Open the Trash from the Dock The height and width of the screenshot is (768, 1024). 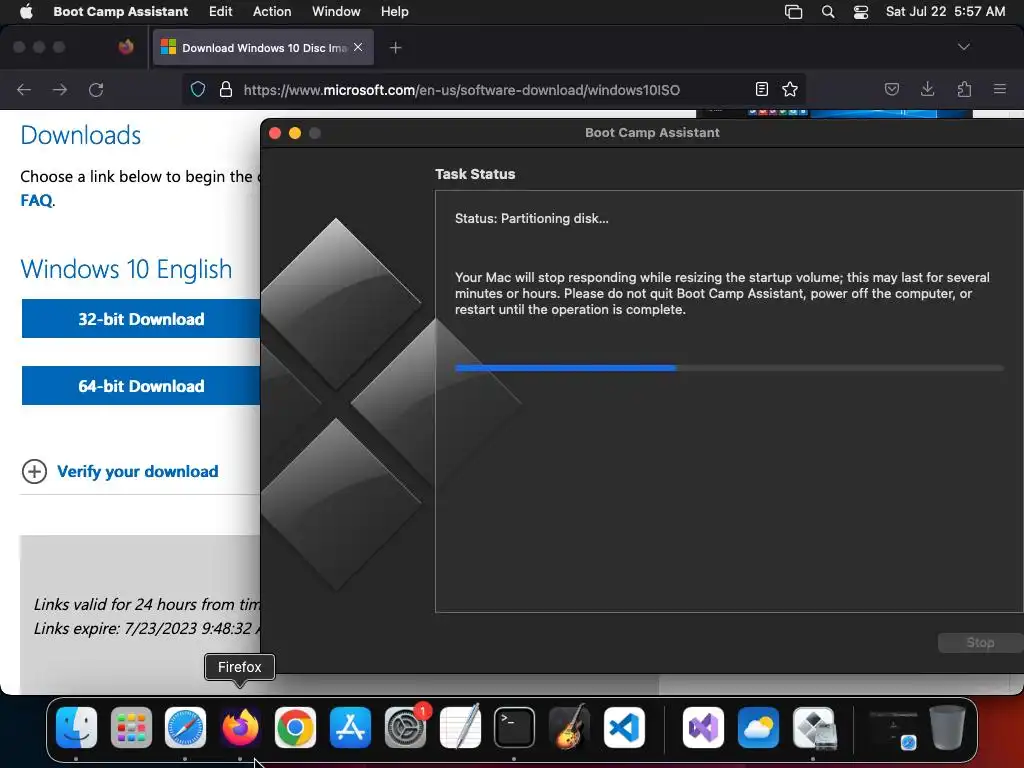coord(947,728)
